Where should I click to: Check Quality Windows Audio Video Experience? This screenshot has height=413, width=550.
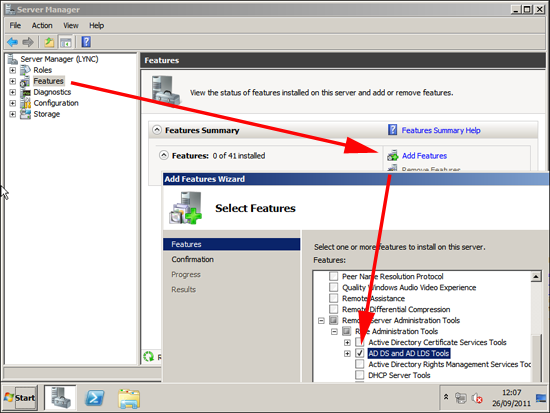(x=334, y=287)
